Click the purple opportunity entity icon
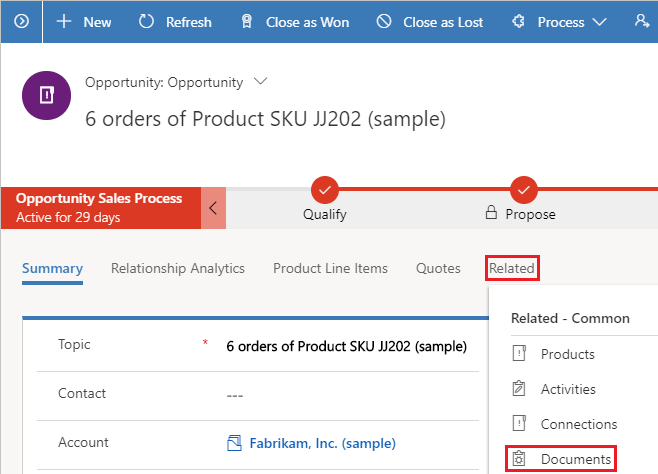658x474 pixels. 45,96
